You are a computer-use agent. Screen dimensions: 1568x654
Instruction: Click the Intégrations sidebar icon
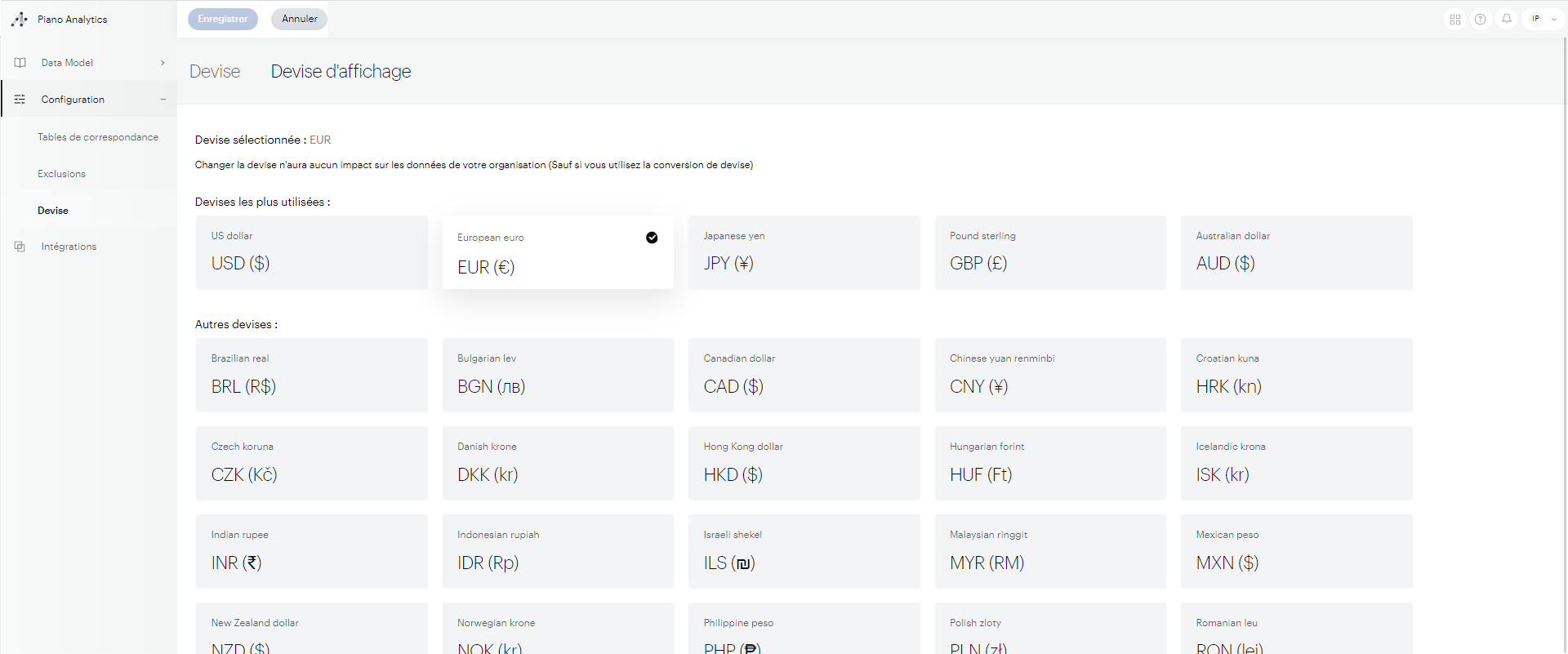[20, 247]
